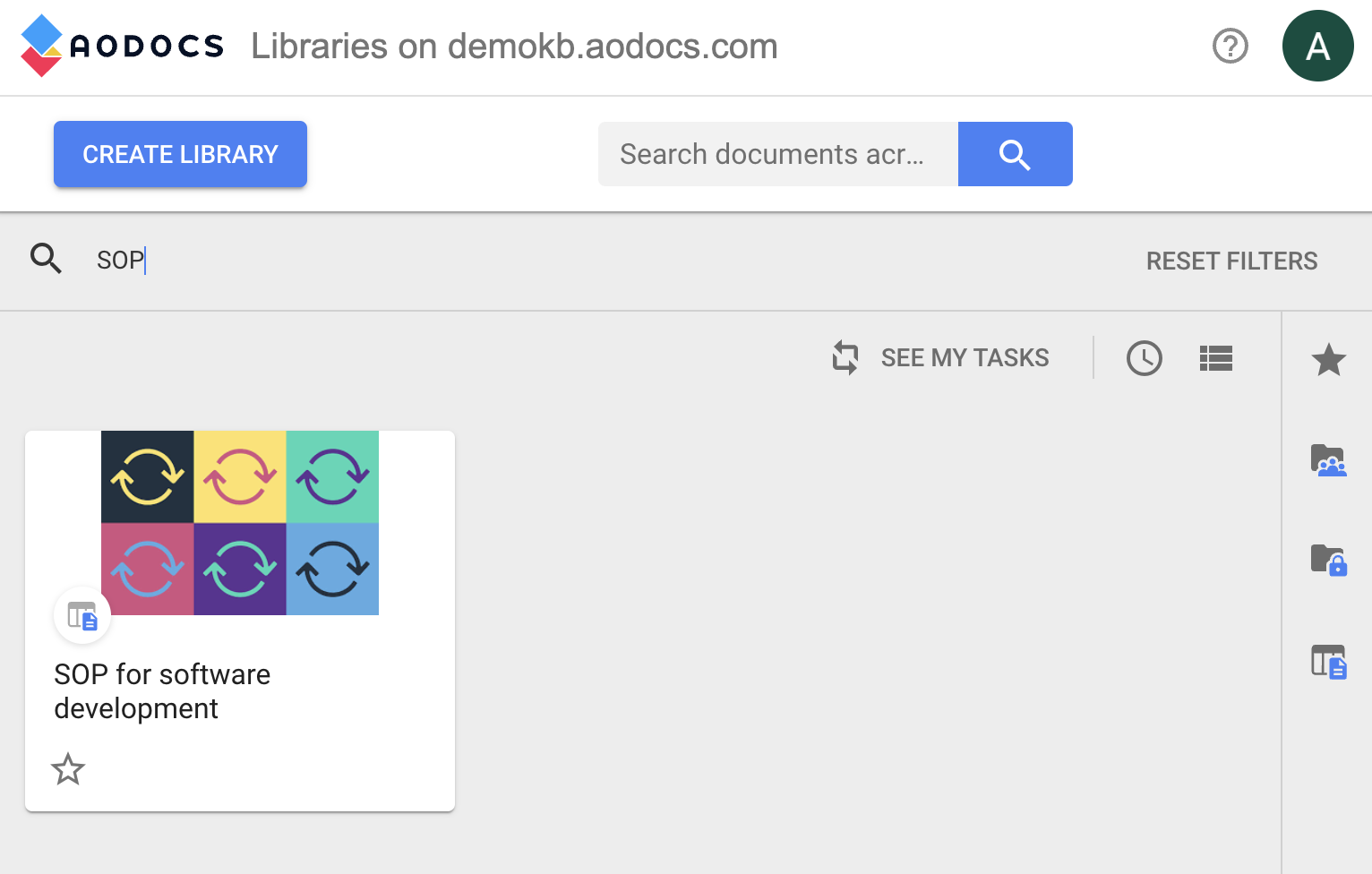This screenshot has width=1372, height=874.
Task: Click the AODocs logo
Action: pos(122,46)
